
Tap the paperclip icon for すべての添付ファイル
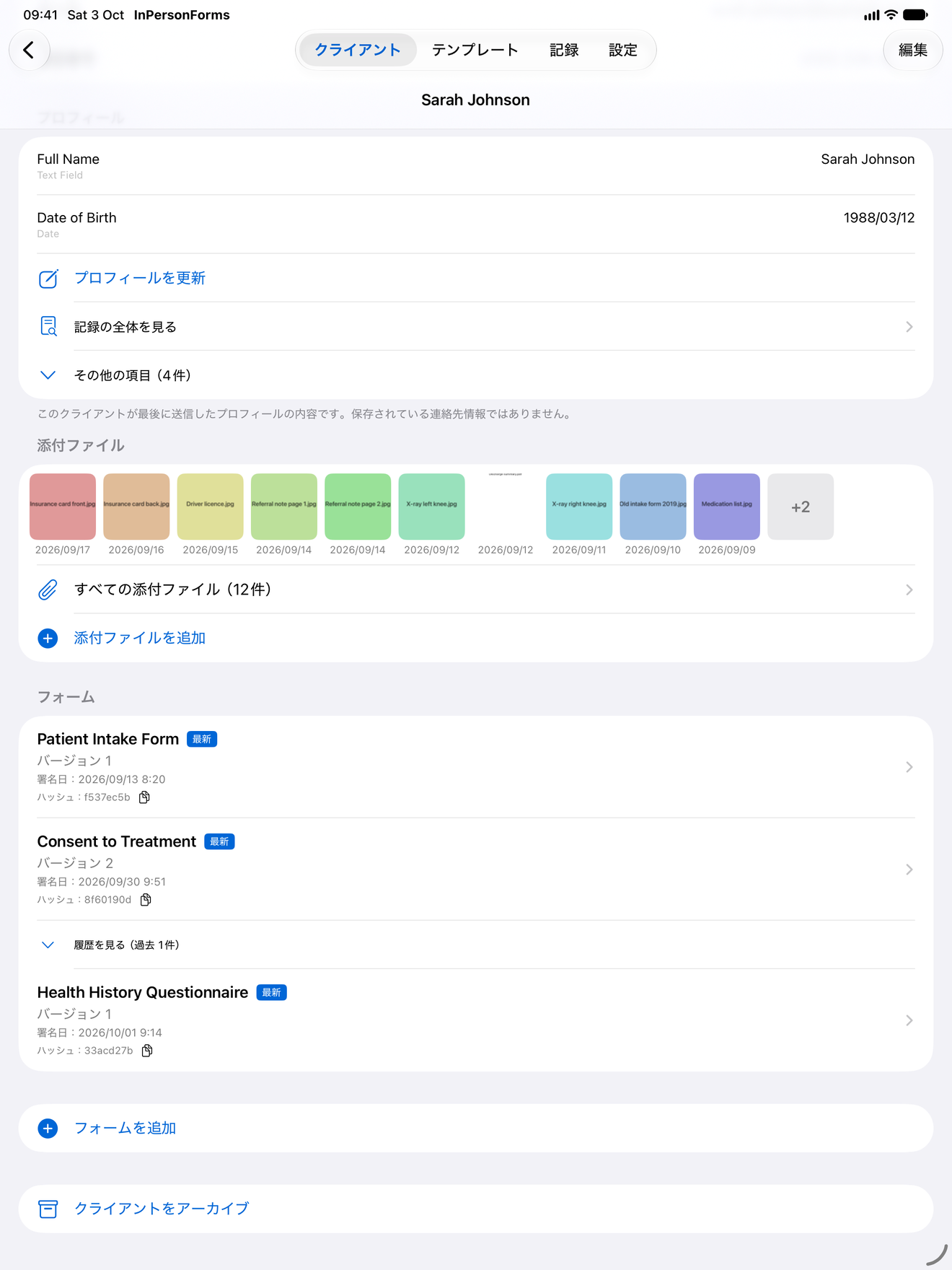(x=48, y=590)
